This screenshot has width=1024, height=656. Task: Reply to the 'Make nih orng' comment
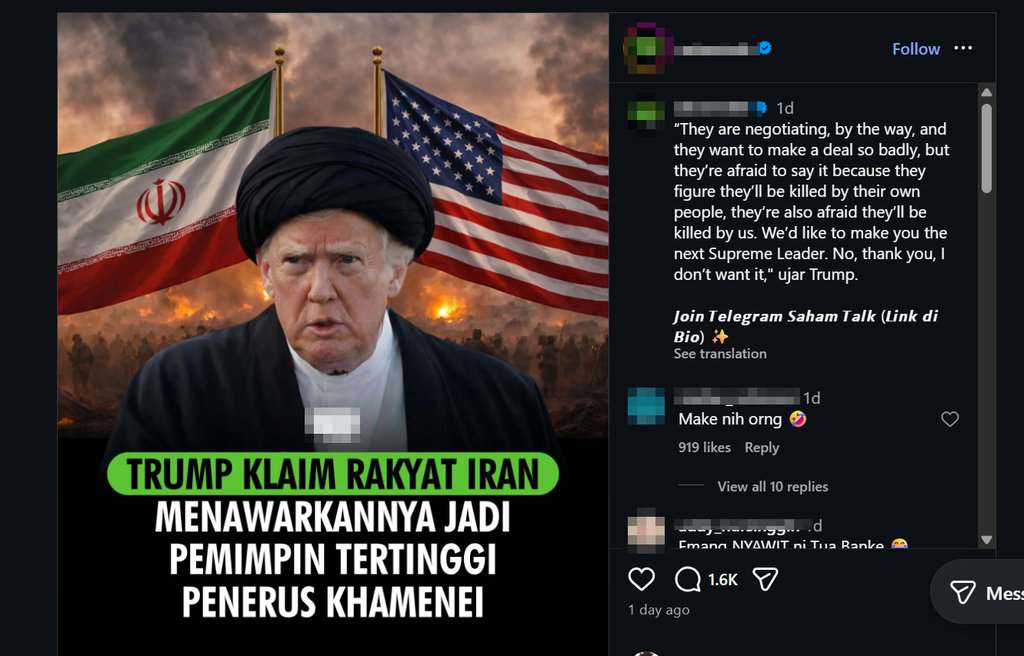coord(761,448)
